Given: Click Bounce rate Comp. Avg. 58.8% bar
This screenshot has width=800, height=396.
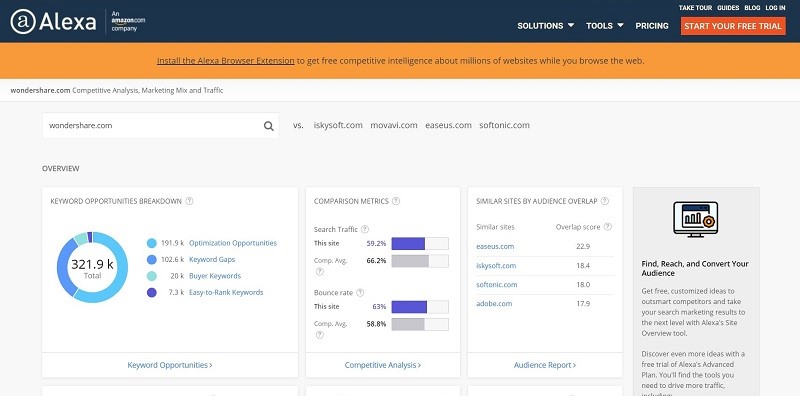Looking at the screenshot, I should pos(420,325).
